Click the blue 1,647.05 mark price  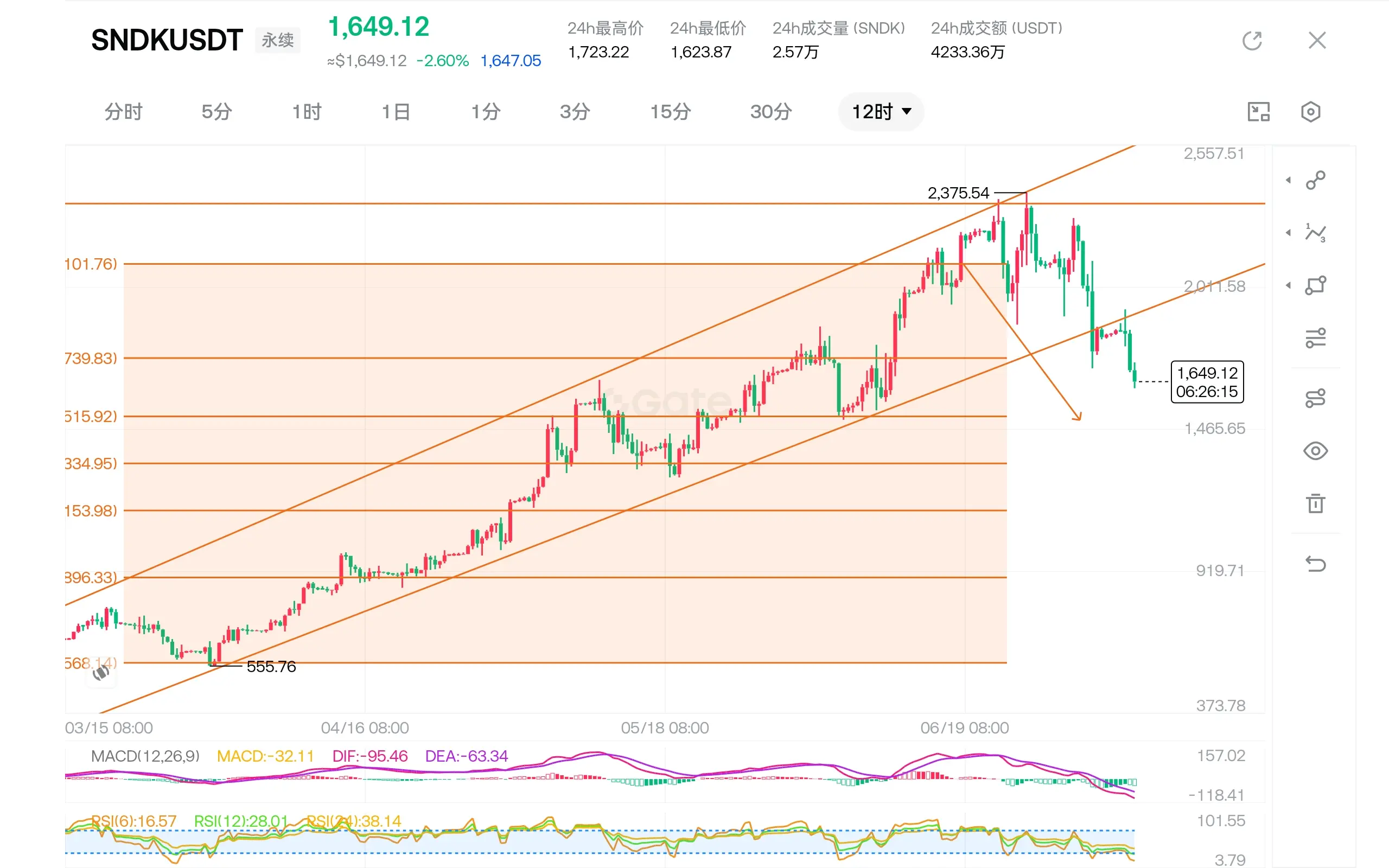510,61
